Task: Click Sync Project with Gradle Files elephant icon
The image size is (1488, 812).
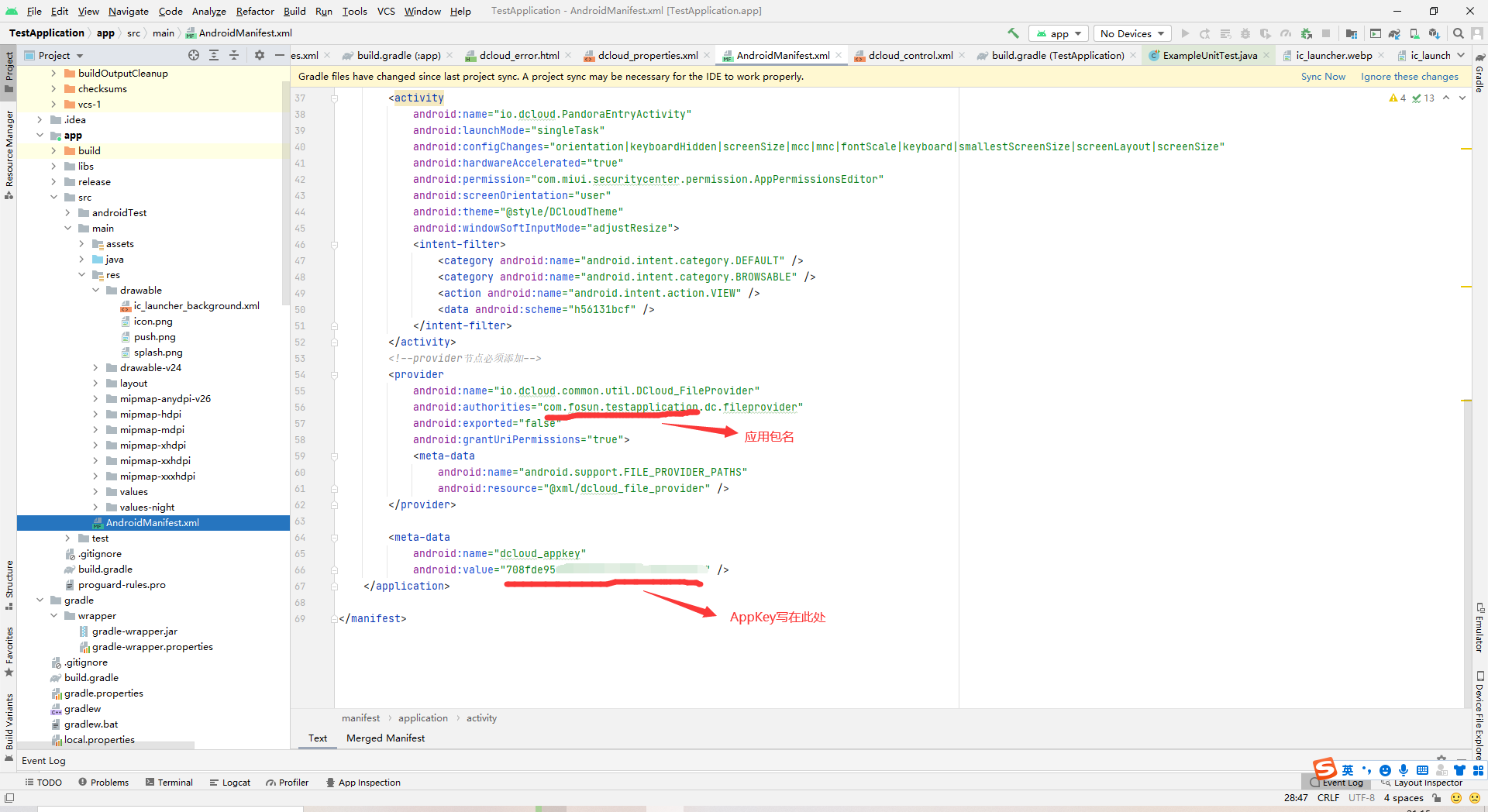Action: click(1394, 33)
